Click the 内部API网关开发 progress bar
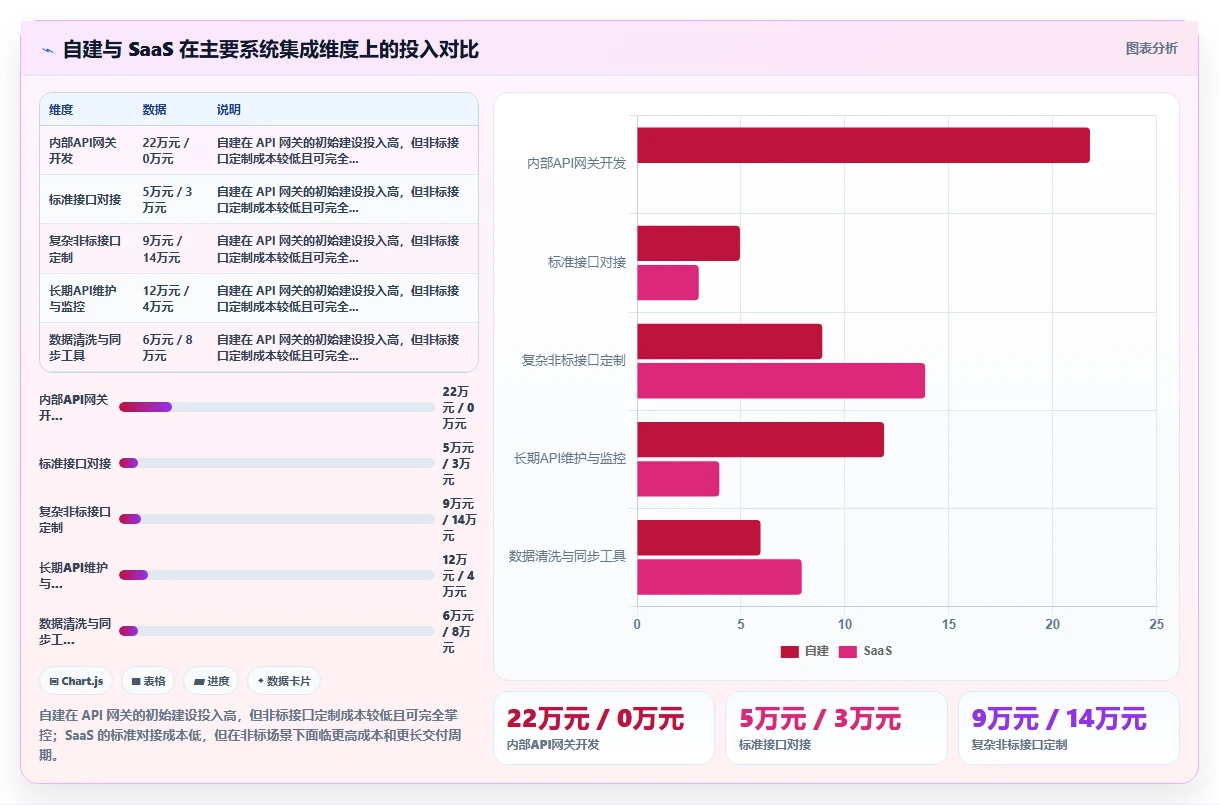The image size is (1219, 805). [x=277, y=407]
